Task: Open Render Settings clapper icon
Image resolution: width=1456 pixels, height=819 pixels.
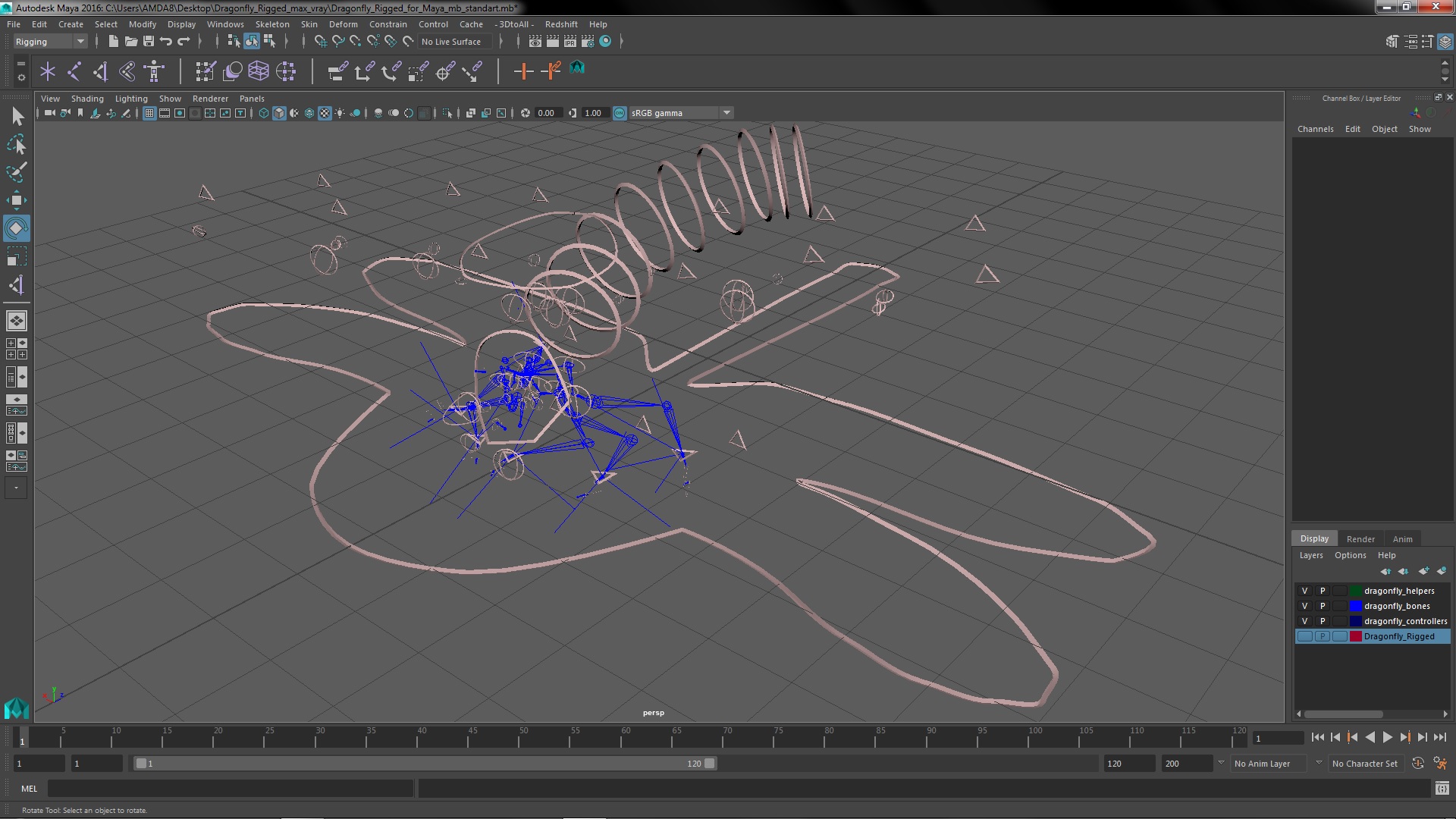Action: [x=588, y=42]
